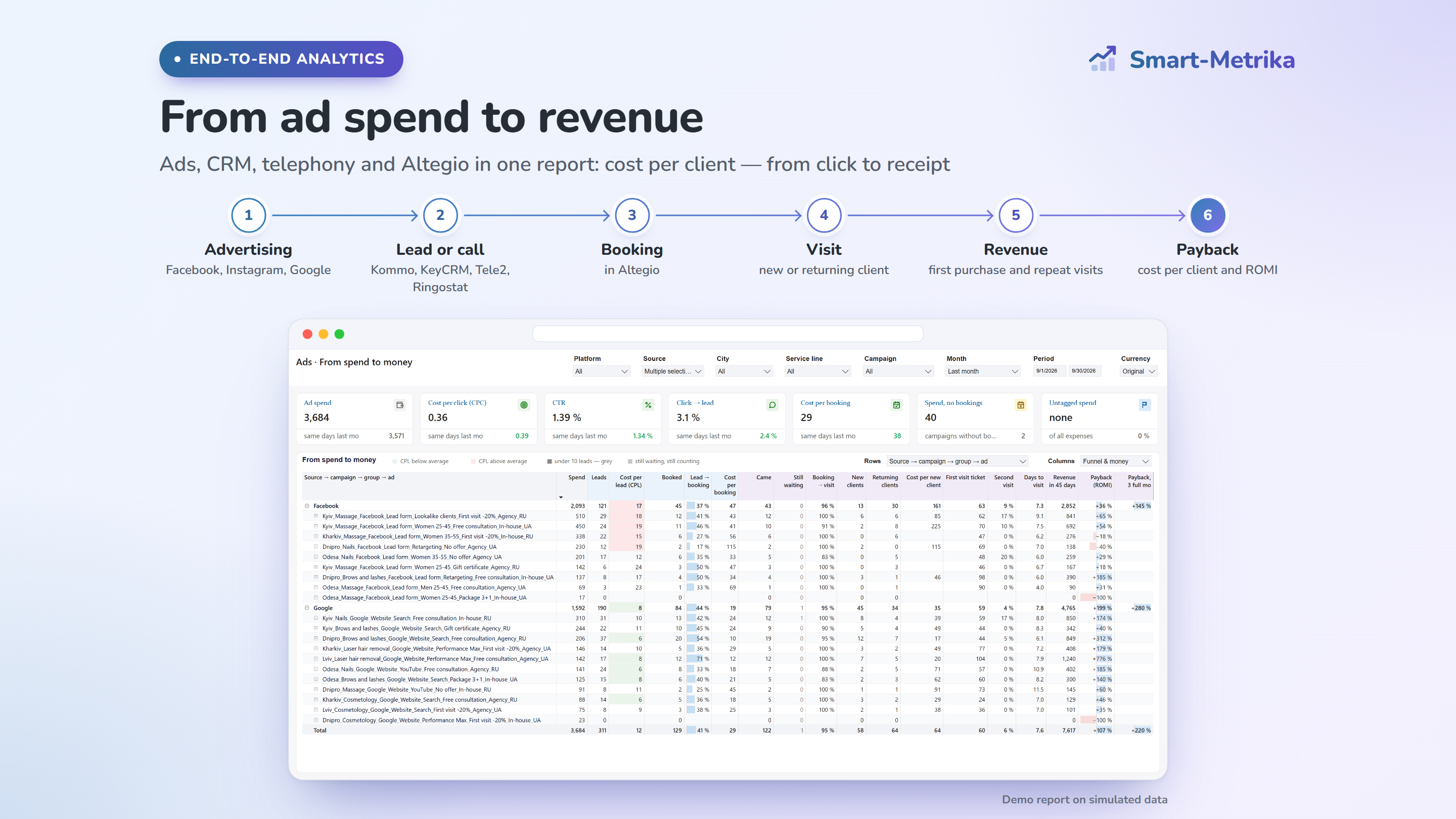Click the period start date field 9/1/2026

(x=1049, y=371)
